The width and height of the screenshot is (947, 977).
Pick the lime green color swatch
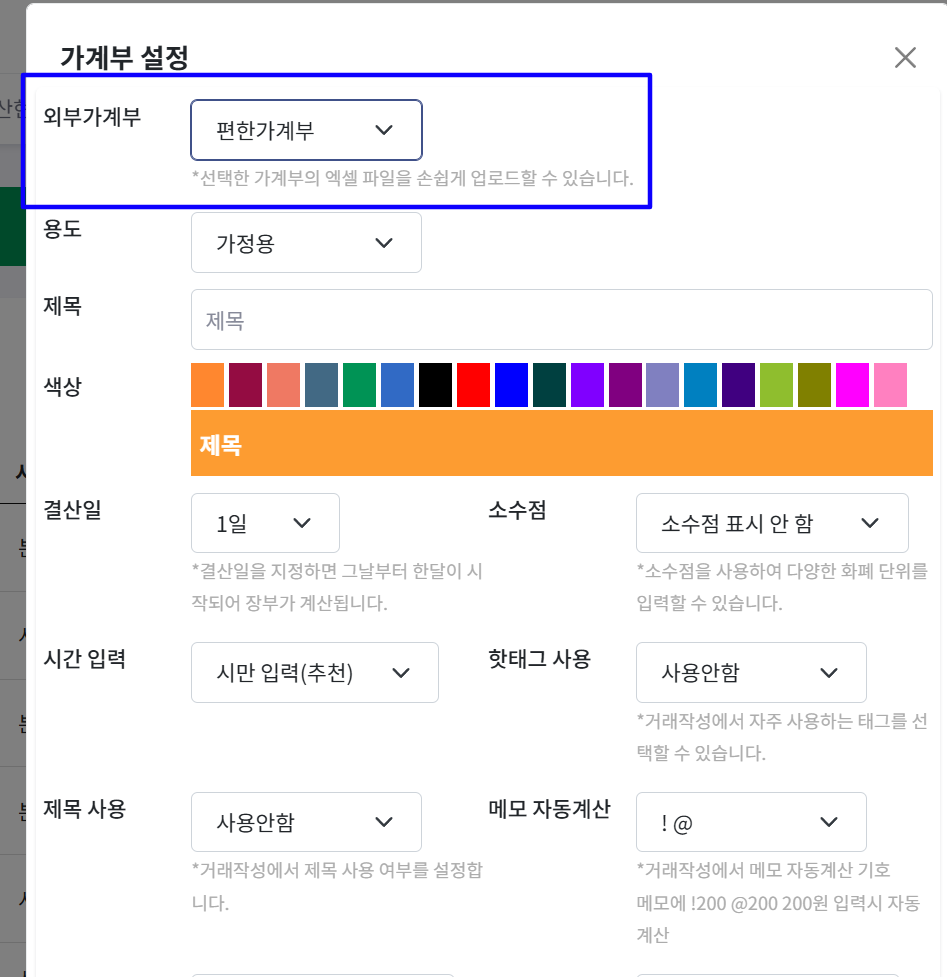[x=776, y=385]
